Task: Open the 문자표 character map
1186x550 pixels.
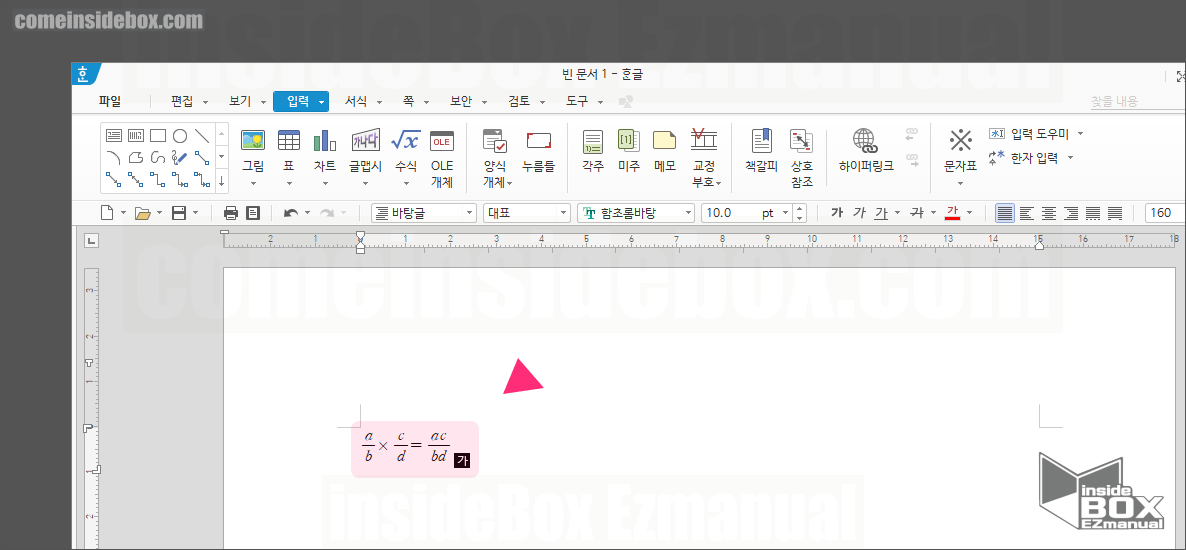Action: tap(961, 151)
